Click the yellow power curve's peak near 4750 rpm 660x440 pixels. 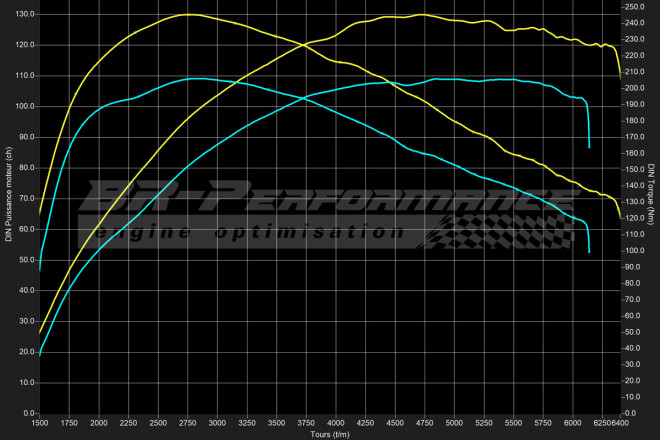(x=422, y=15)
